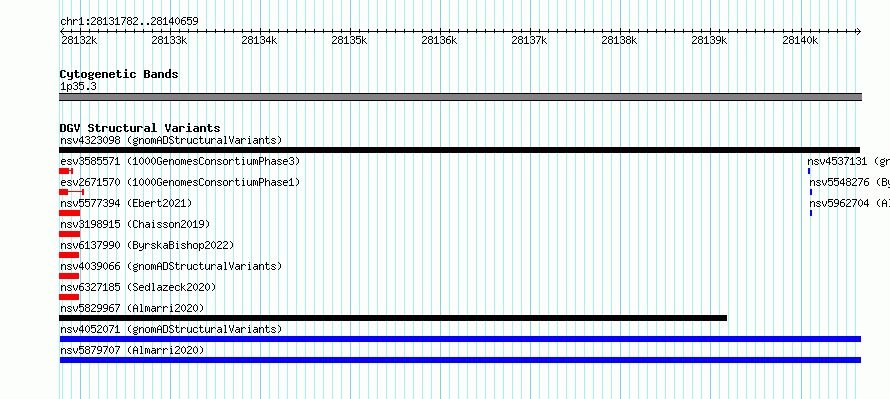Image resolution: width=890 pixels, height=399 pixels.
Task: Select the red nsv6137990 variant bar
Action: pyautogui.click(x=69, y=255)
